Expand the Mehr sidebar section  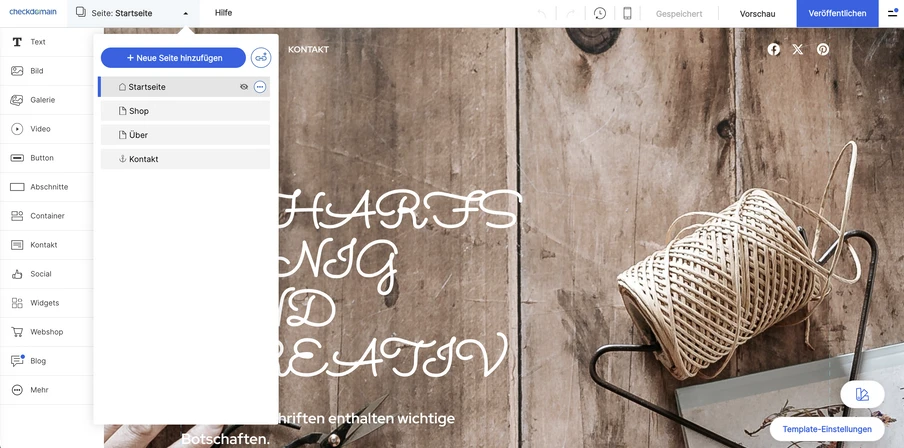point(18,390)
